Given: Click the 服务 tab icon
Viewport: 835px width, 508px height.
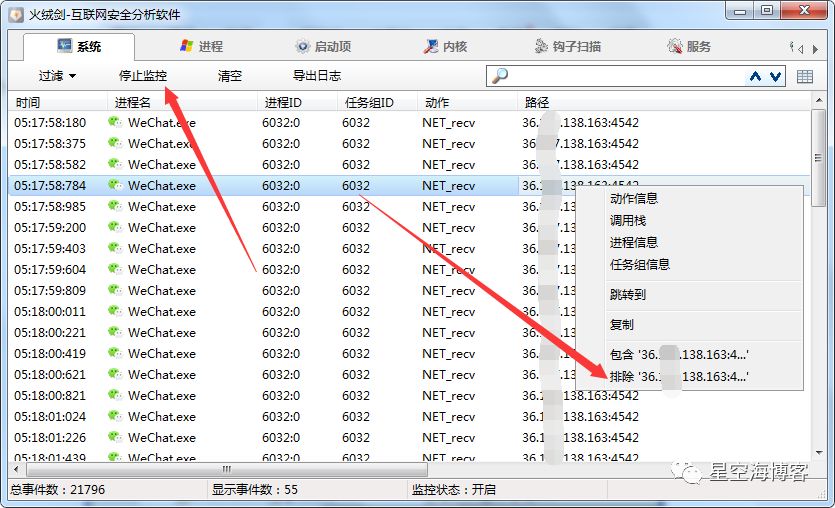Looking at the screenshot, I should coord(675,46).
